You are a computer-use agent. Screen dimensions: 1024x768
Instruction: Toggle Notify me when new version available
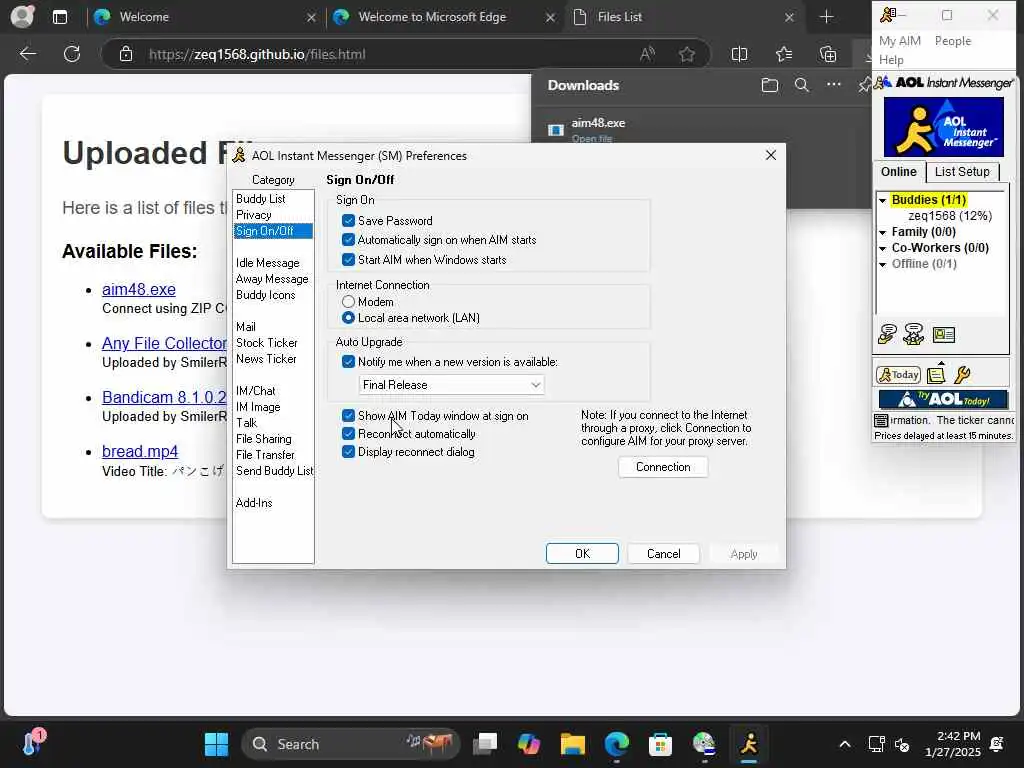(348, 362)
